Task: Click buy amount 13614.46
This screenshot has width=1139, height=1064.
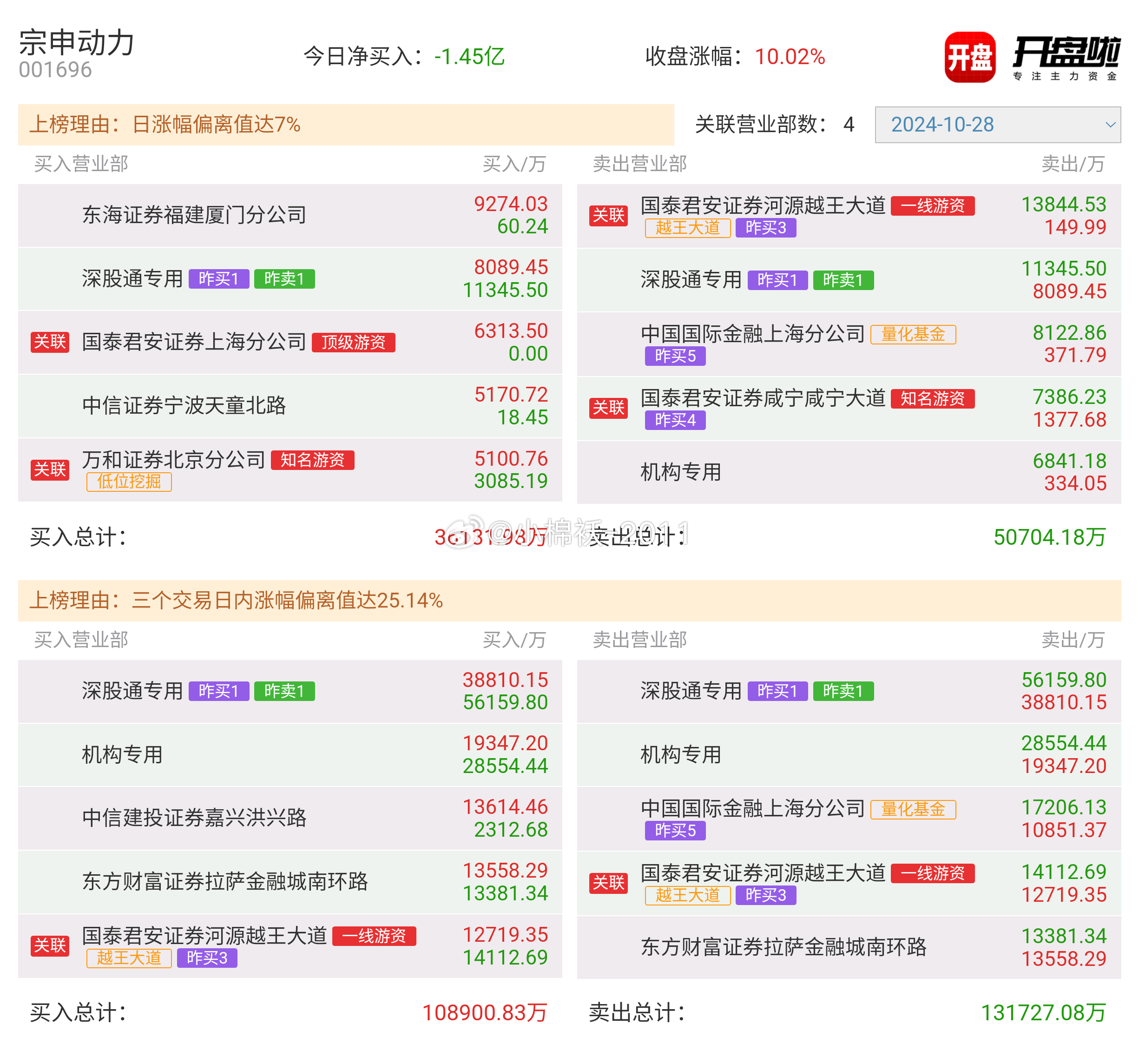Action: coord(505,807)
